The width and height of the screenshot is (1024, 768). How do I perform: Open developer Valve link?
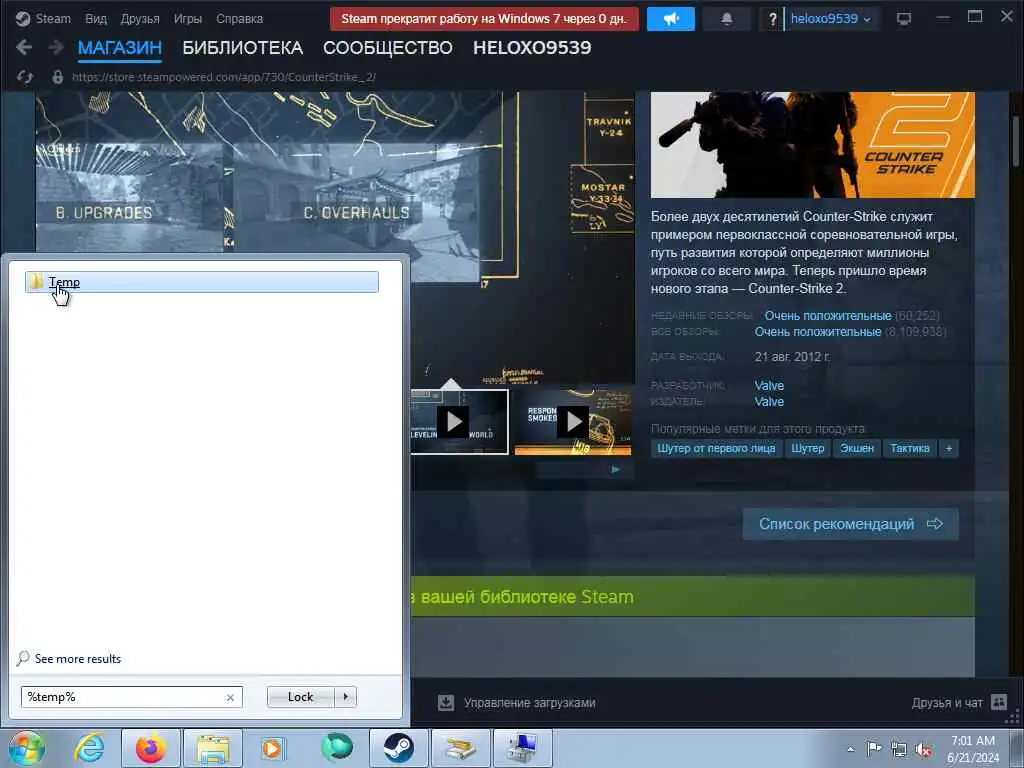tap(769, 386)
